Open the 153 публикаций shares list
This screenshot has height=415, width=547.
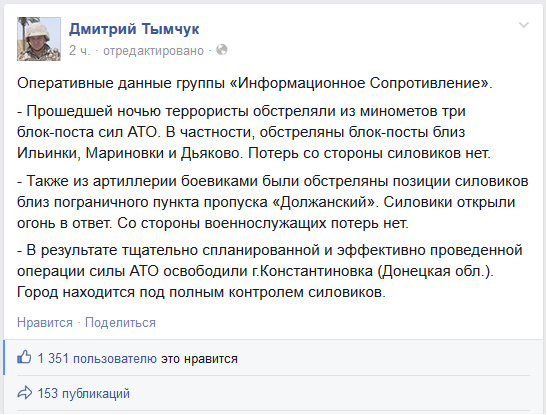coord(84,393)
